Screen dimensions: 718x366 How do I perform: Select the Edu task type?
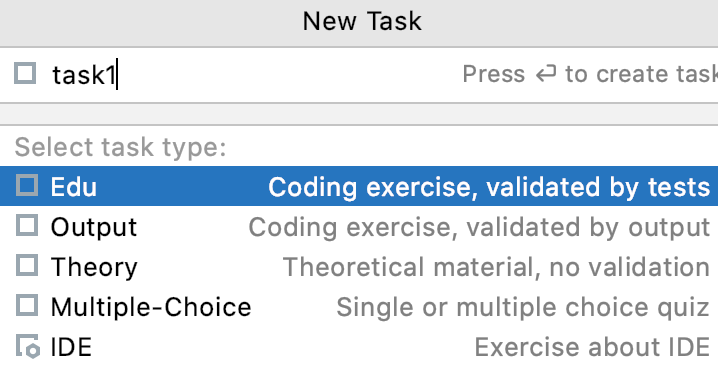(x=359, y=186)
